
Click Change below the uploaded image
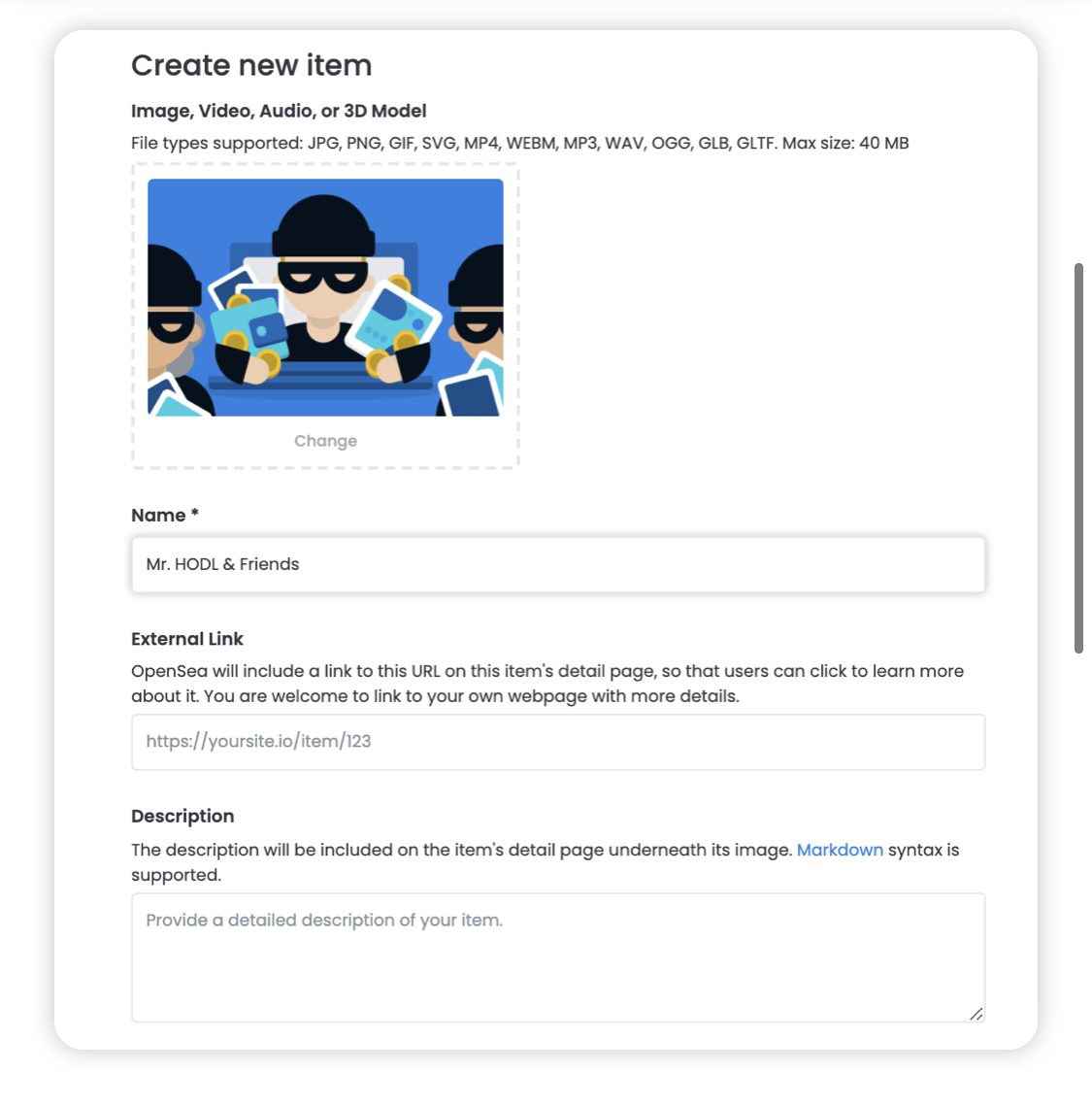click(325, 441)
